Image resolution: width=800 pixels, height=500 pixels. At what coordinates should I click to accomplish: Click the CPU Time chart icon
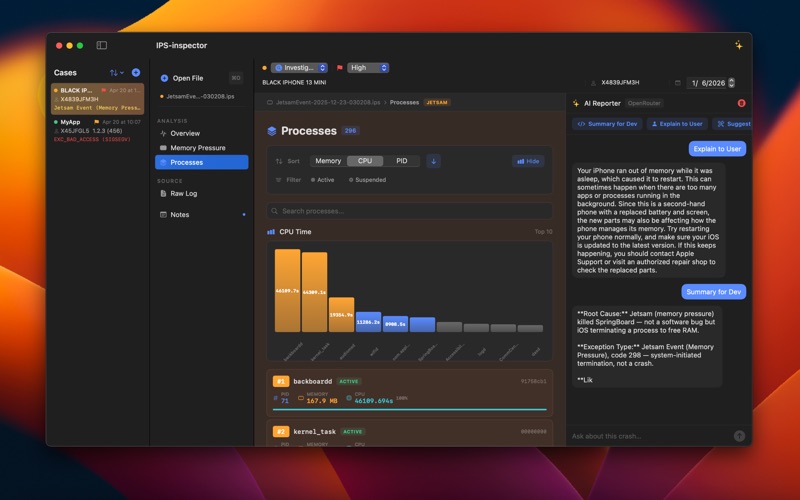(271, 232)
